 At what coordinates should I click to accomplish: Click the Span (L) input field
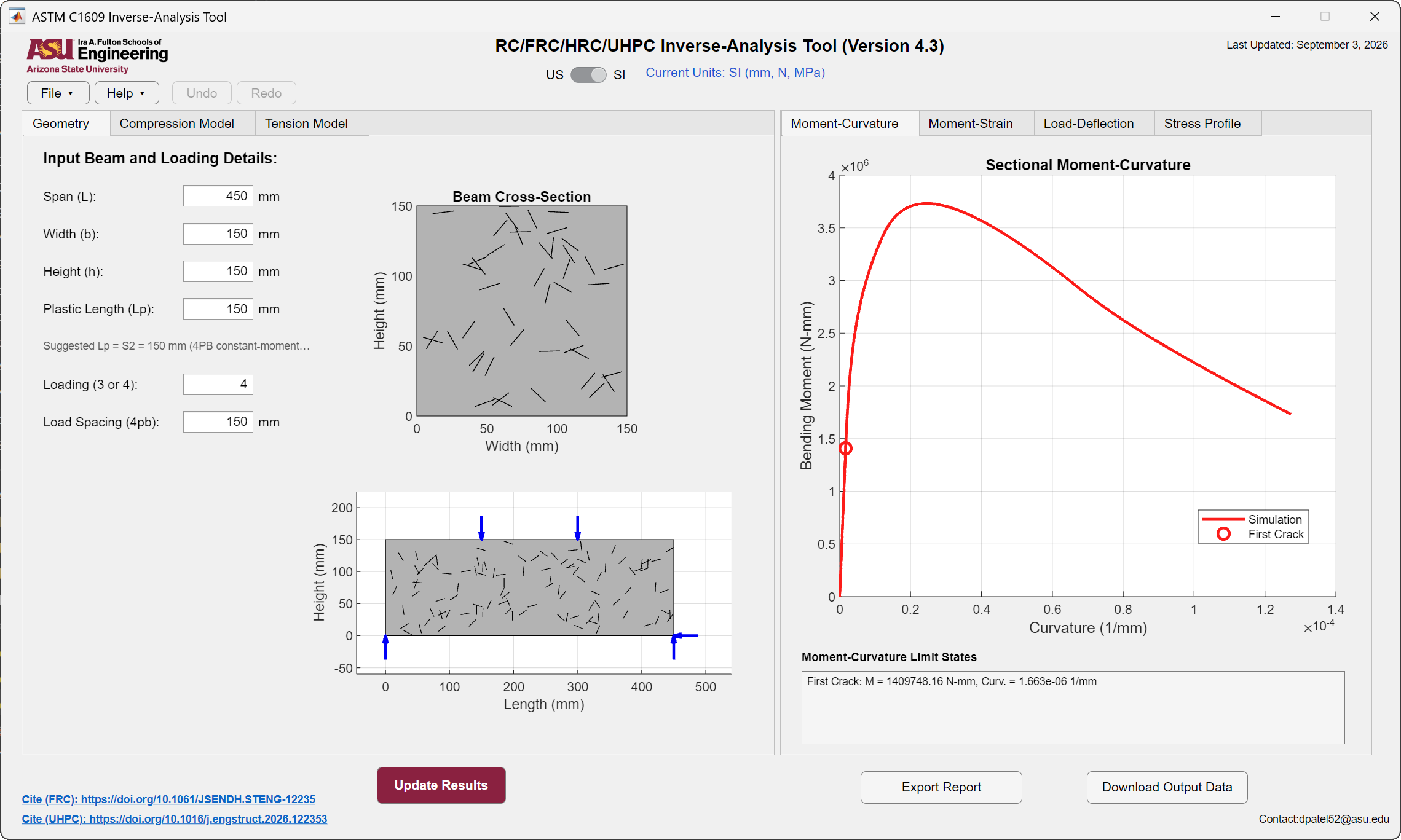pos(218,196)
